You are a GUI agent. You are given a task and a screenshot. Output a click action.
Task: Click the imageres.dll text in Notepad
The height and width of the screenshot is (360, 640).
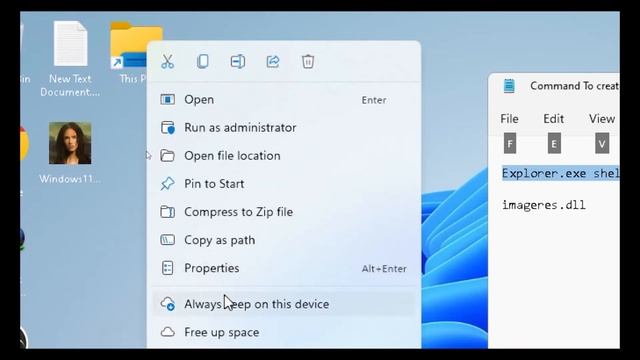tap(544, 205)
